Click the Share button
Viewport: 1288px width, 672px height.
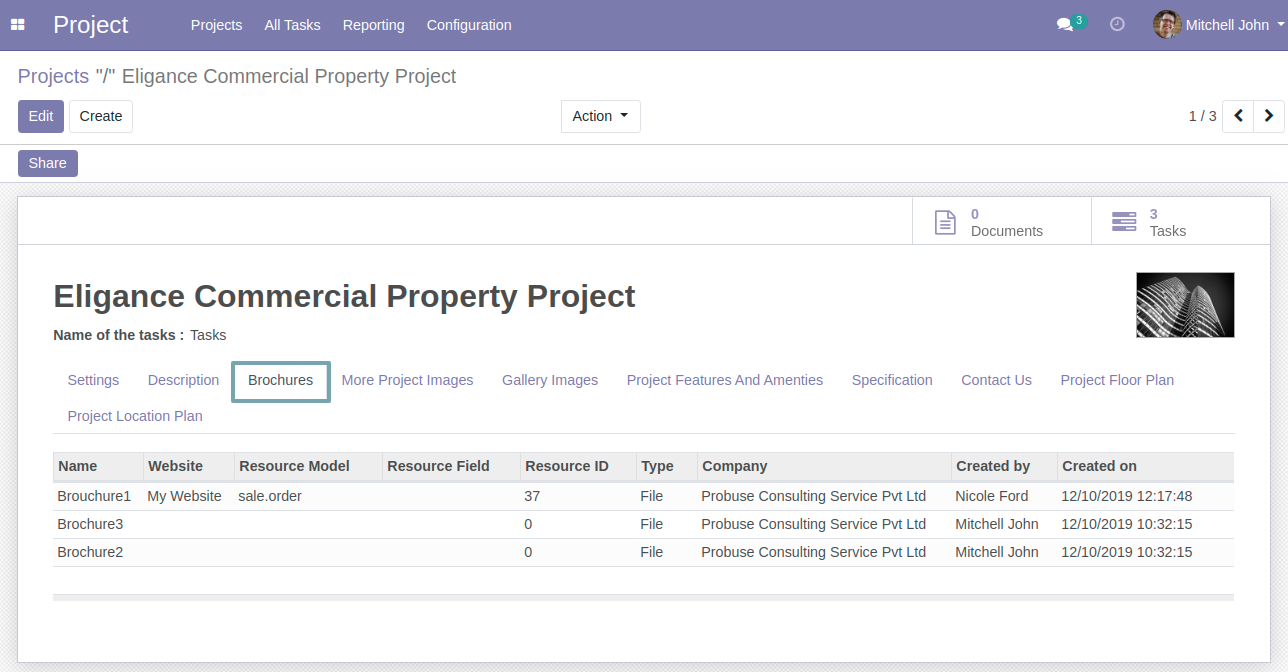pyautogui.click(x=48, y=163)
